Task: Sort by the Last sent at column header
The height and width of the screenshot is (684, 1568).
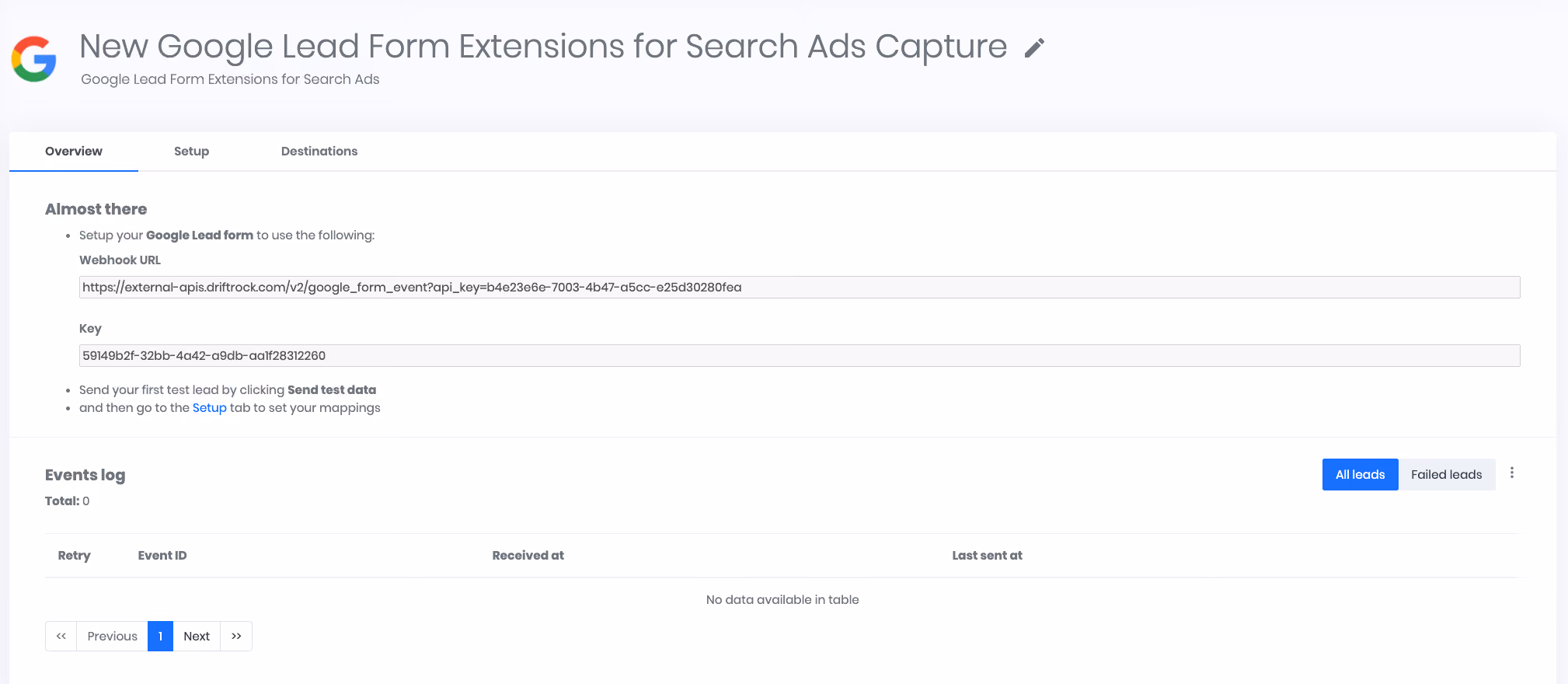Action: 988,555
